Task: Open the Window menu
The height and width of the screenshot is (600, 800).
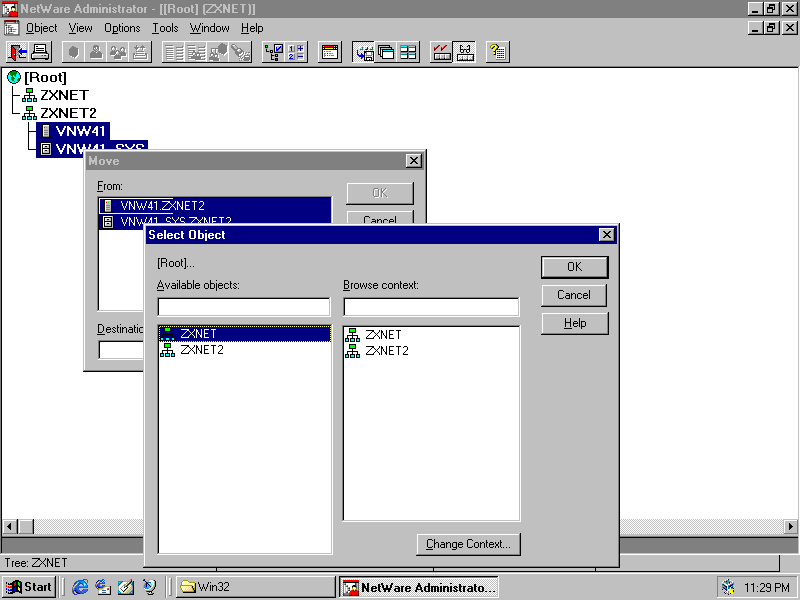Action: tap(210, 28)
